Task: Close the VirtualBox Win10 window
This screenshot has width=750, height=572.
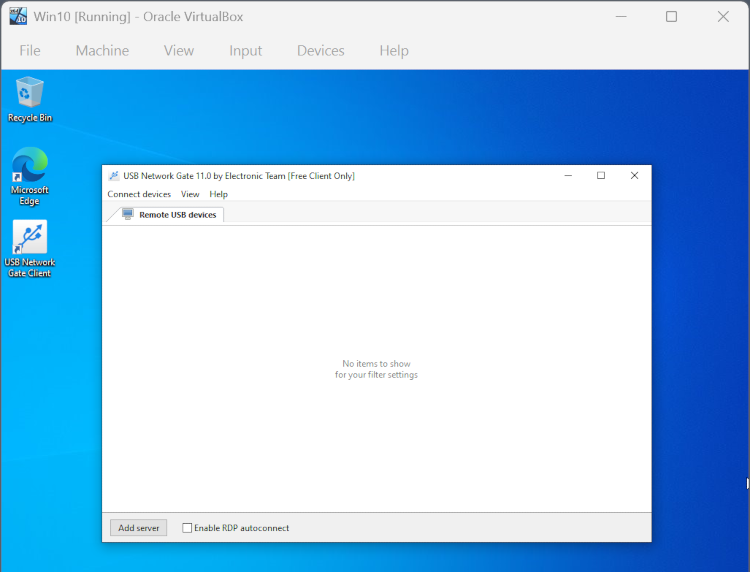Action: click(x=723, y=17)
